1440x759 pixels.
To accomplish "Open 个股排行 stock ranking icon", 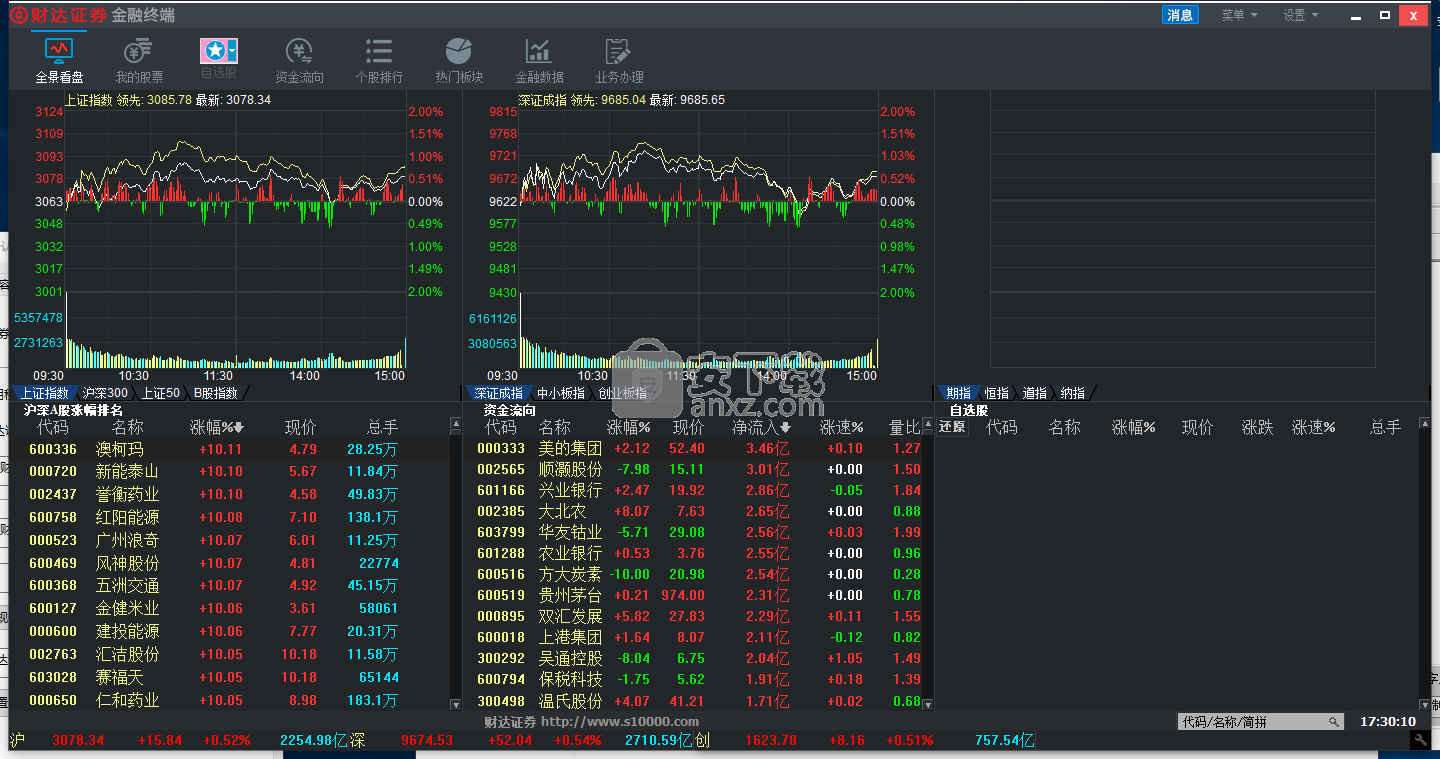I will coord(379,50).
